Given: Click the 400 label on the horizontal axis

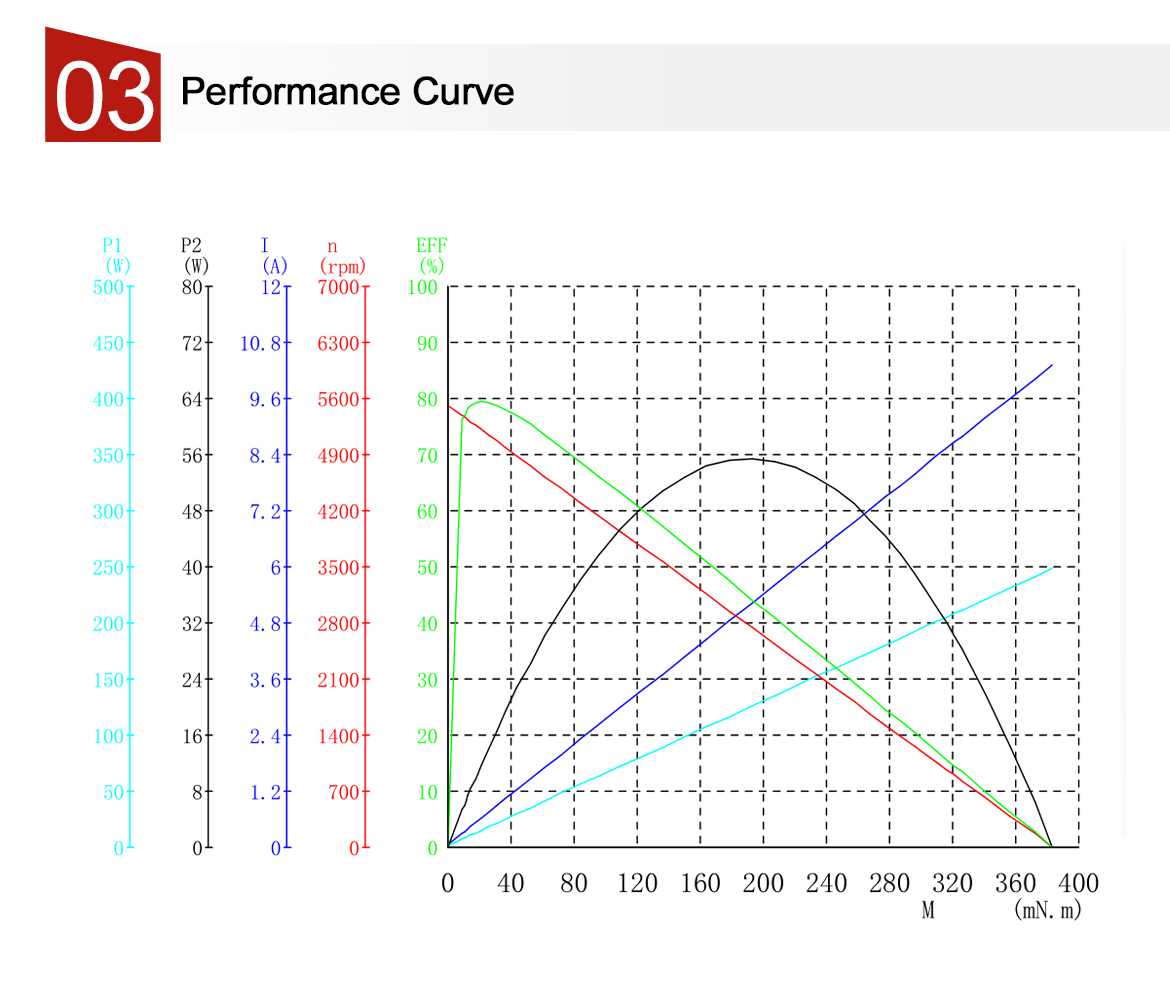Looking at the screenshot, I should pyautogui.click(x=1078, y=884).
